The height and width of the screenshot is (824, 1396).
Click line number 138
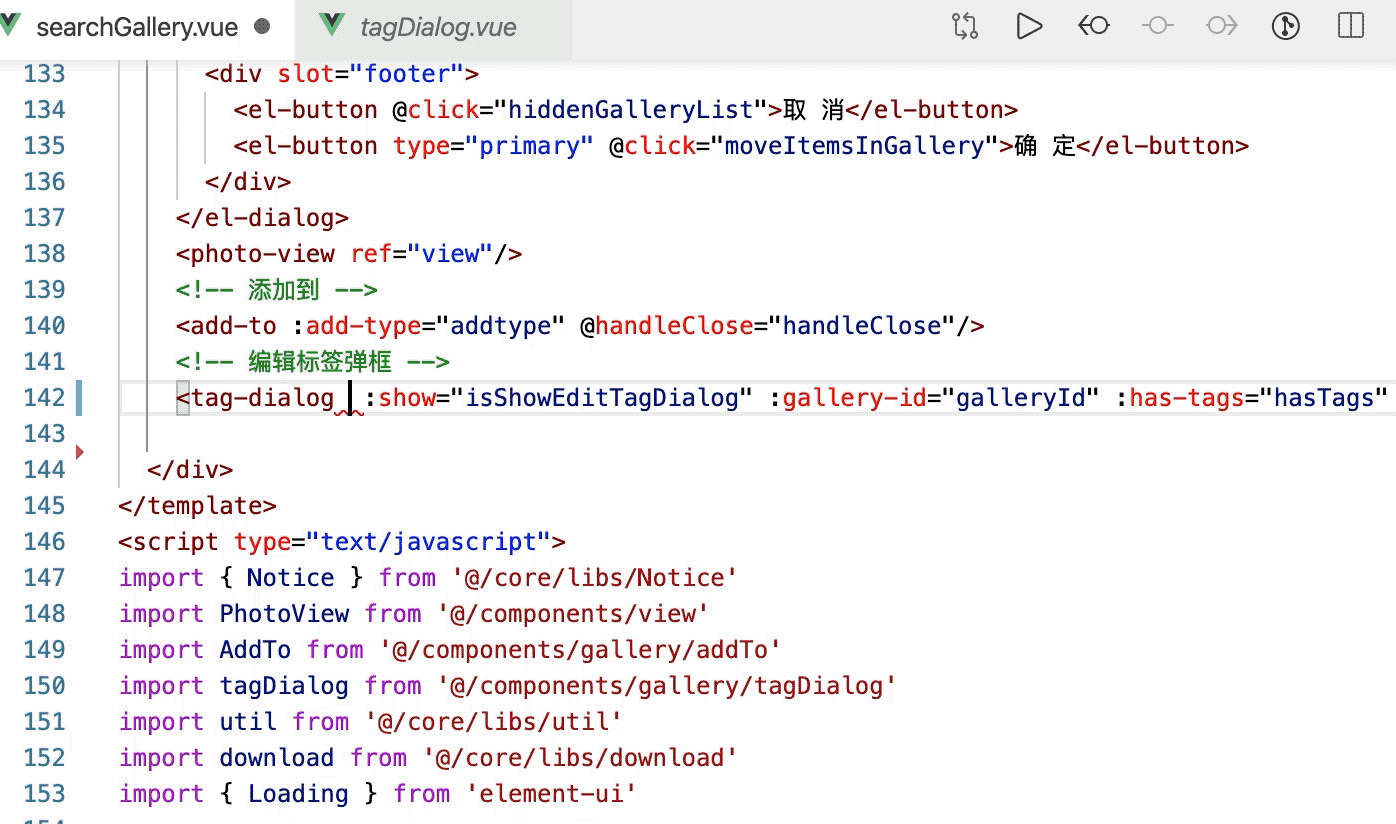click(44, 253)
